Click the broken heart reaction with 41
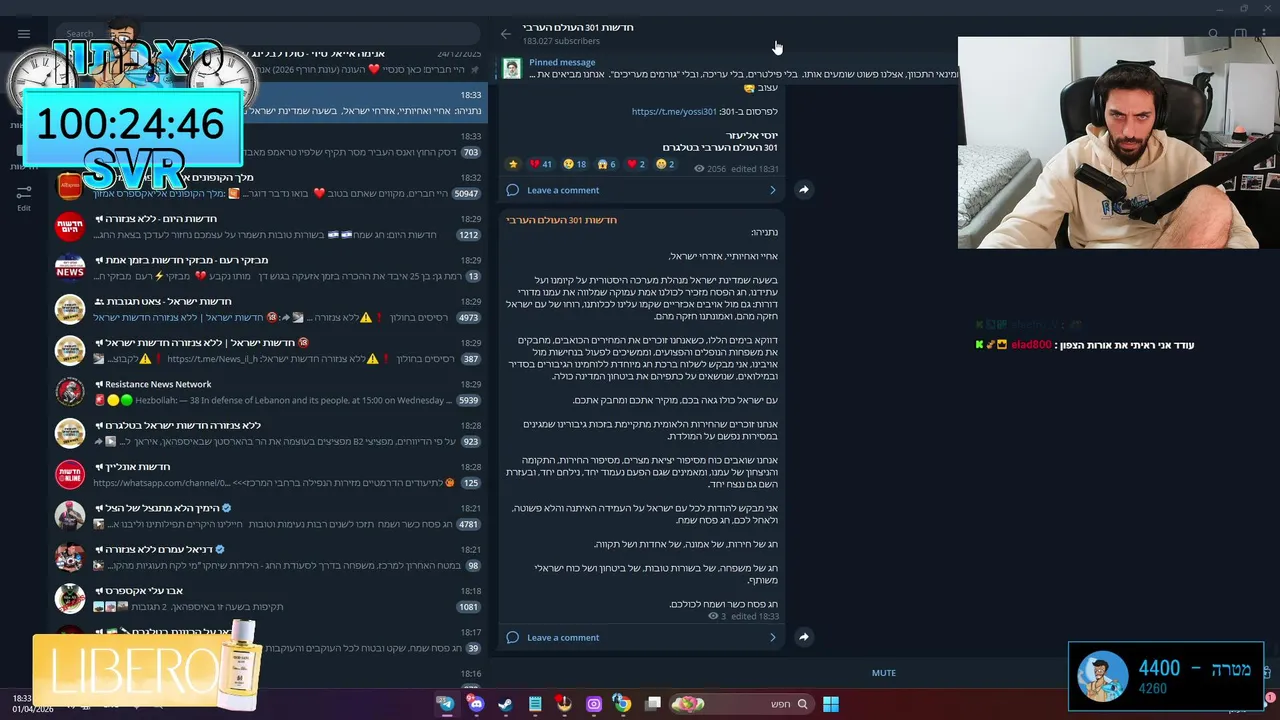This screenshot has width=1280, height=720. 541,164
